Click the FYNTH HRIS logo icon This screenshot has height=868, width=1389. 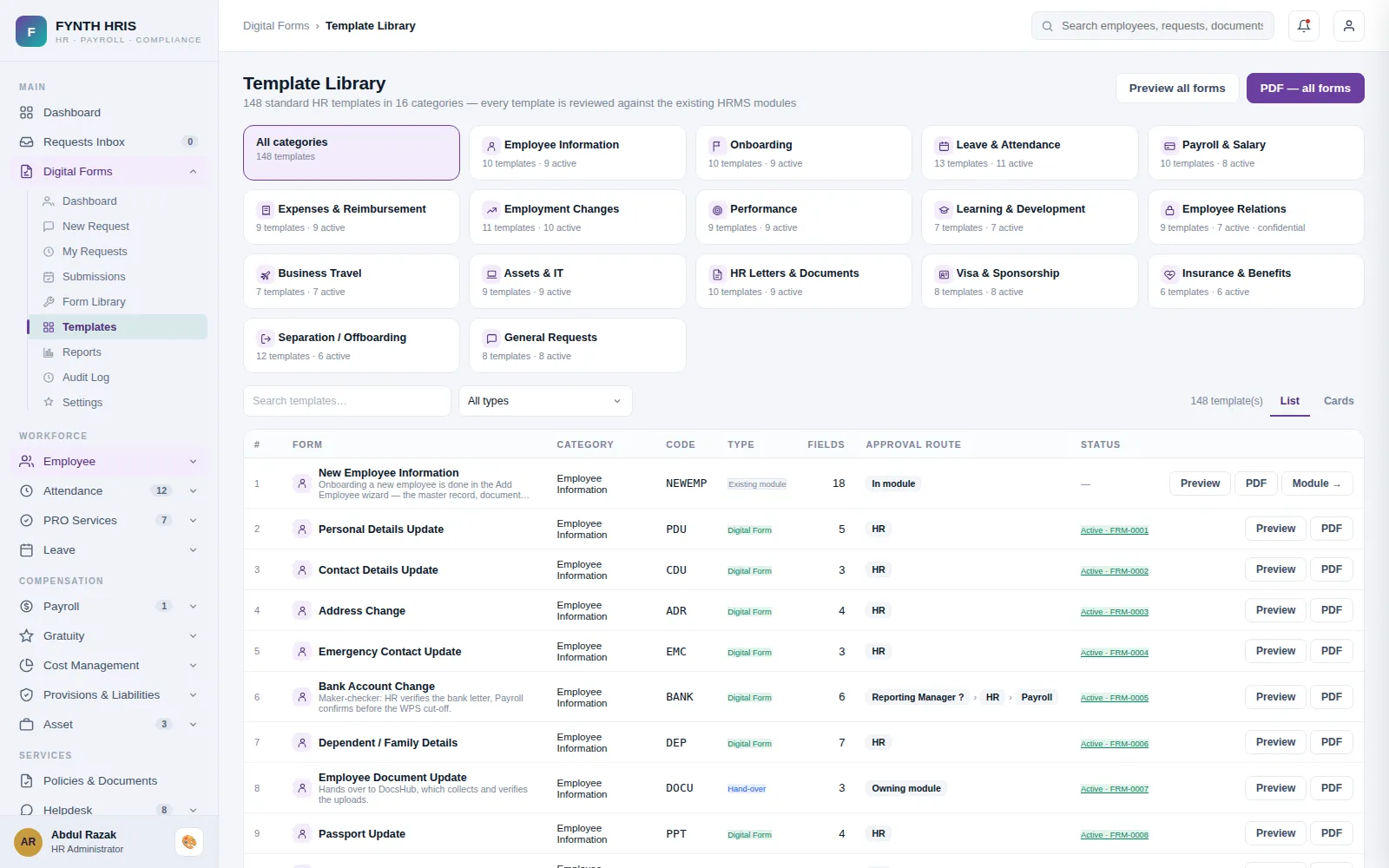pyautogui.click(x=31, y=31)
